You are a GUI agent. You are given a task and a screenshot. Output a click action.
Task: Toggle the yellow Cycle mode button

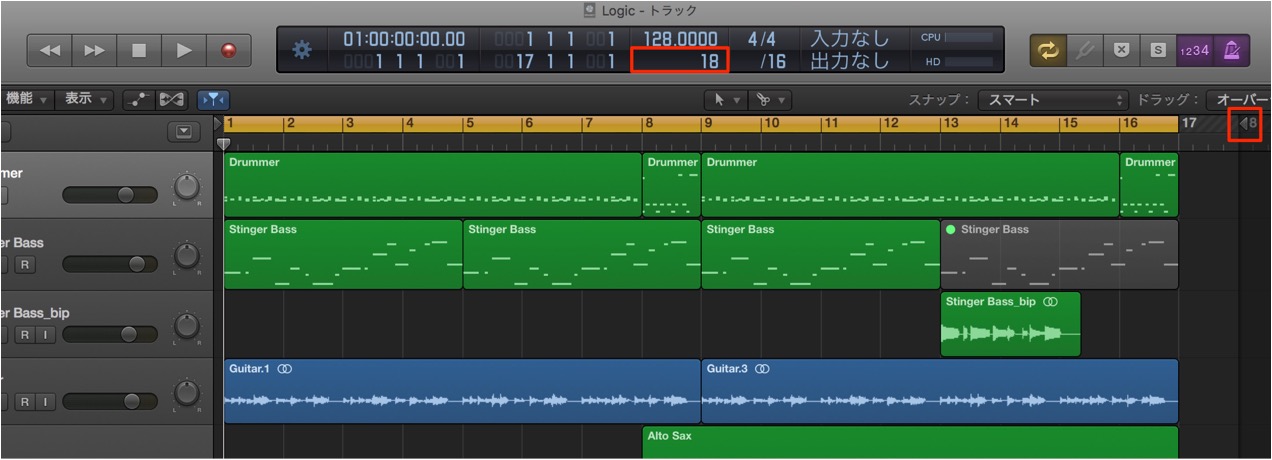click(1049, 50)
